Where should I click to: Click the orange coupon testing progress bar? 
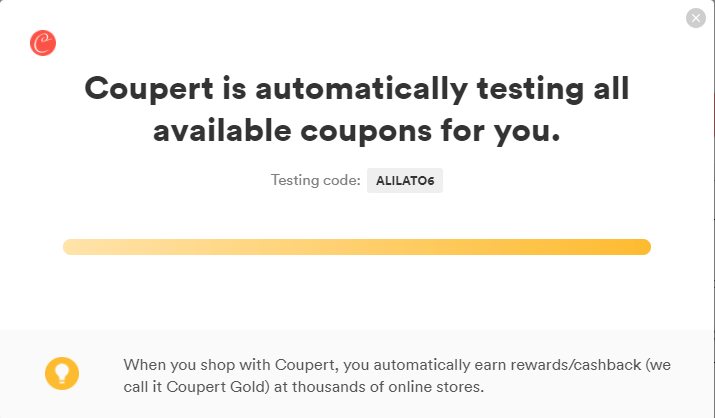[357, 247]
